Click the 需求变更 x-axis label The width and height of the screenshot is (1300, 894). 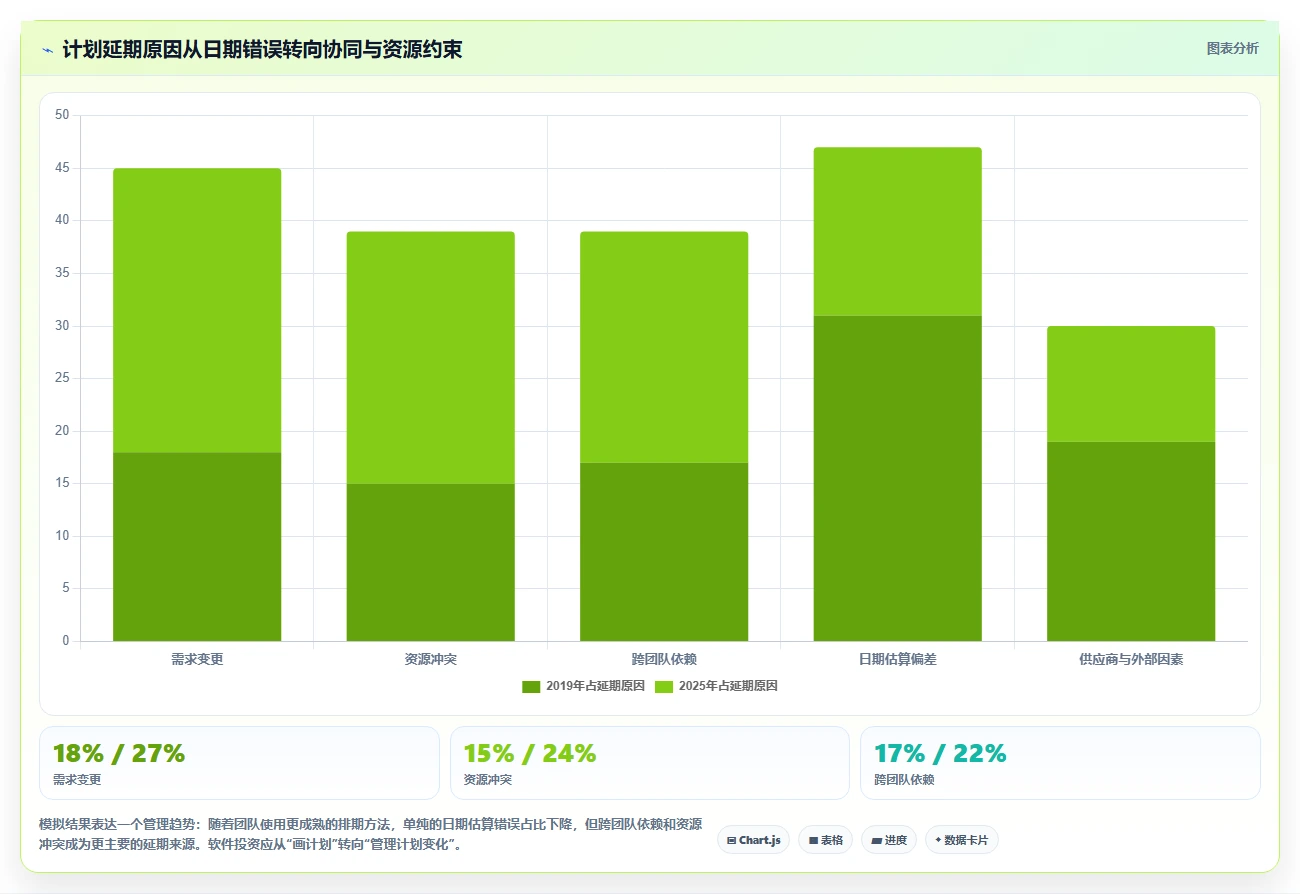coord(197,660)
